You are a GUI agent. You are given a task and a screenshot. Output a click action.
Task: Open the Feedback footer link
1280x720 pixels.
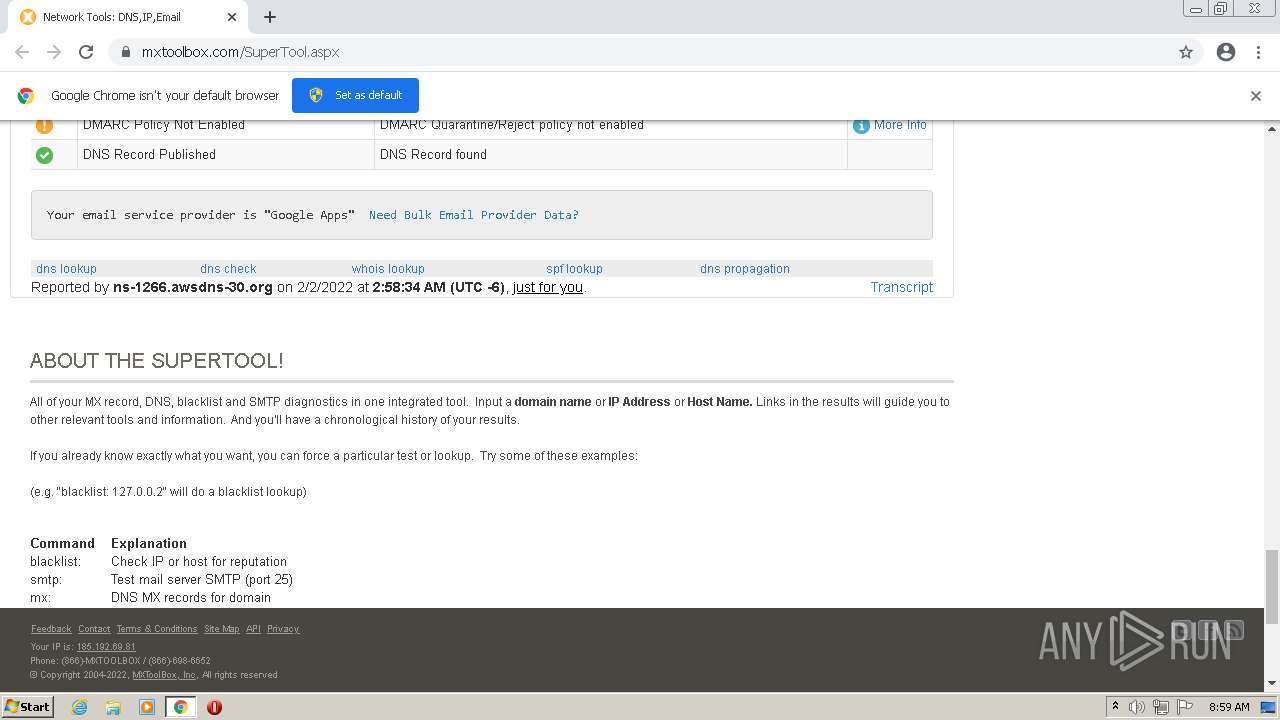point(51,629)
